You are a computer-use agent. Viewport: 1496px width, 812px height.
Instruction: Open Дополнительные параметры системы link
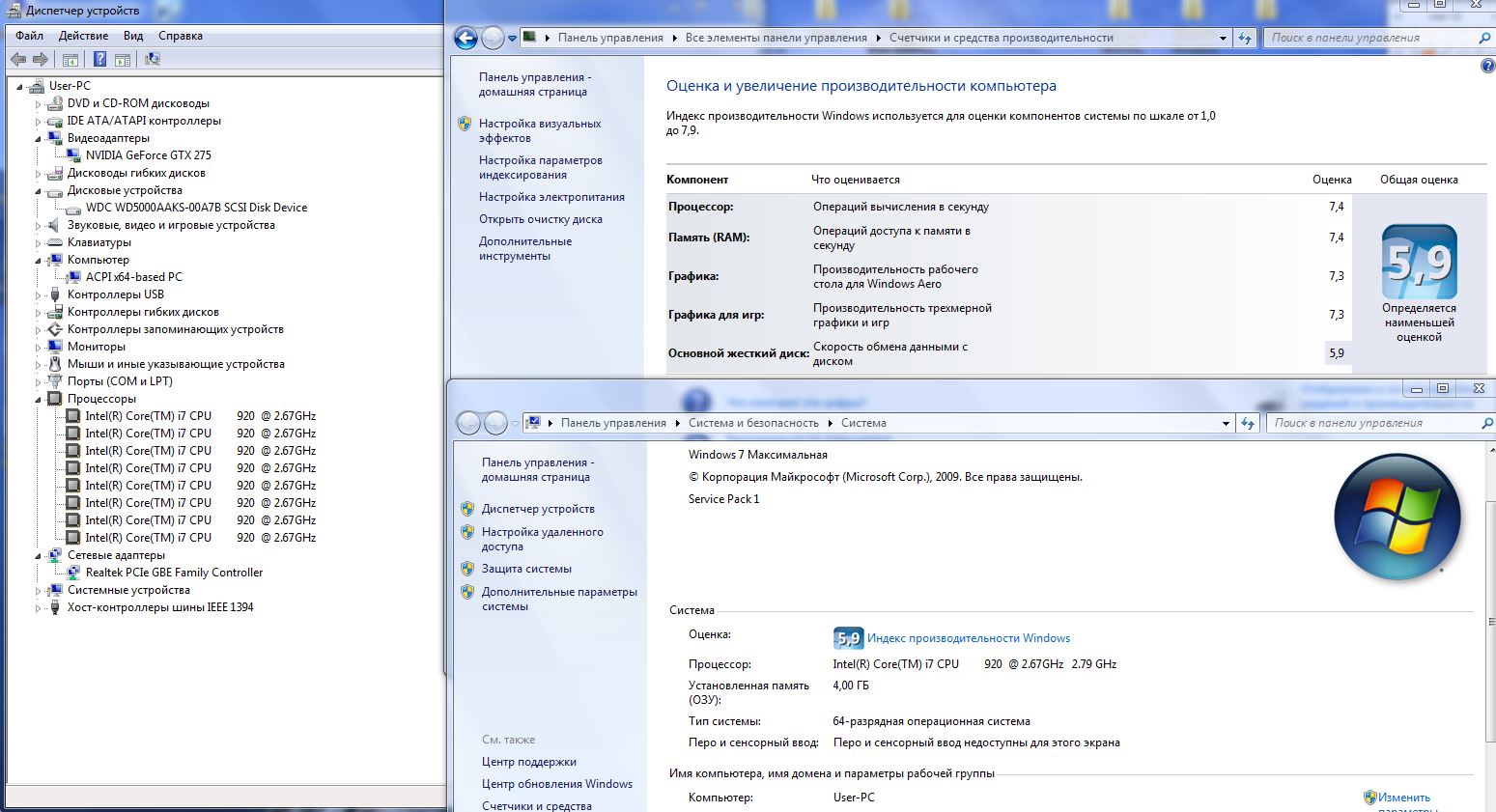[559, 599]
